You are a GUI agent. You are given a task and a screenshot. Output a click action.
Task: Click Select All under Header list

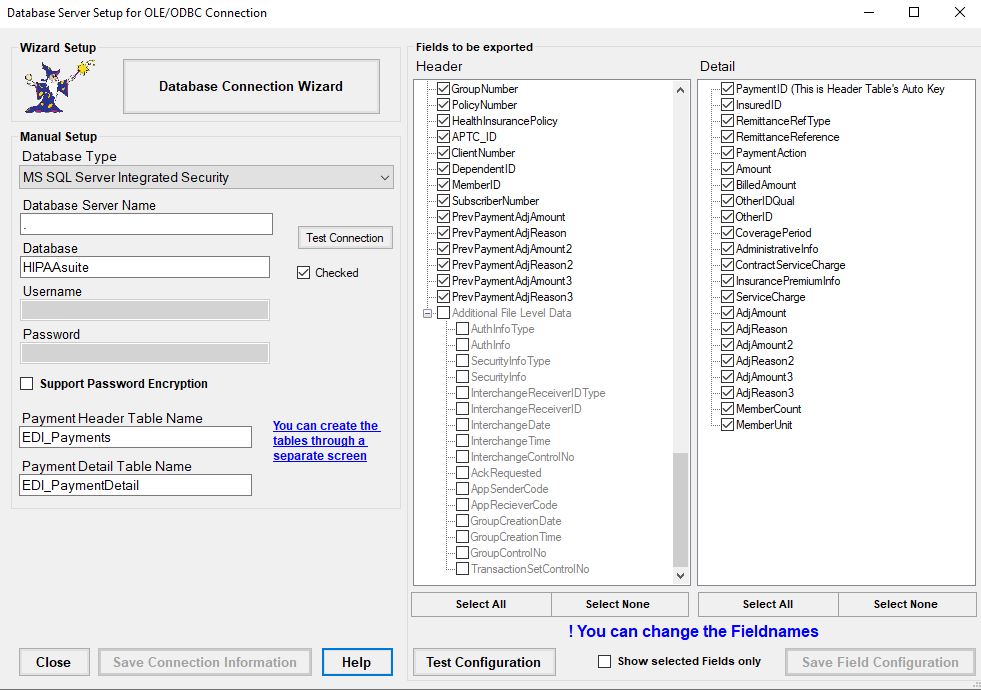481,604
